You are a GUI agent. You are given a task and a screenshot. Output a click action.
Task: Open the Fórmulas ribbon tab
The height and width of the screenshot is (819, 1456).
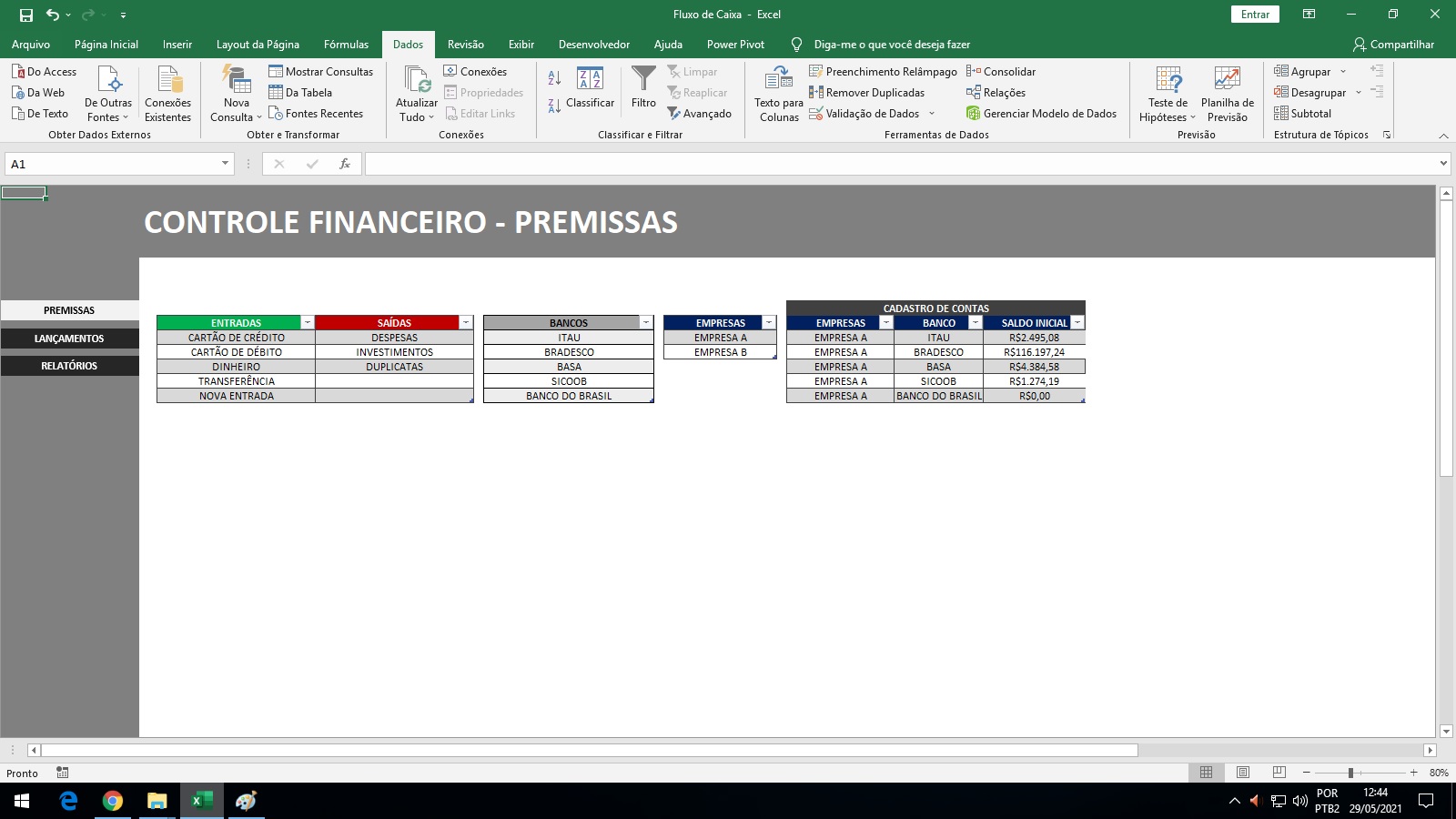(346, 45)
